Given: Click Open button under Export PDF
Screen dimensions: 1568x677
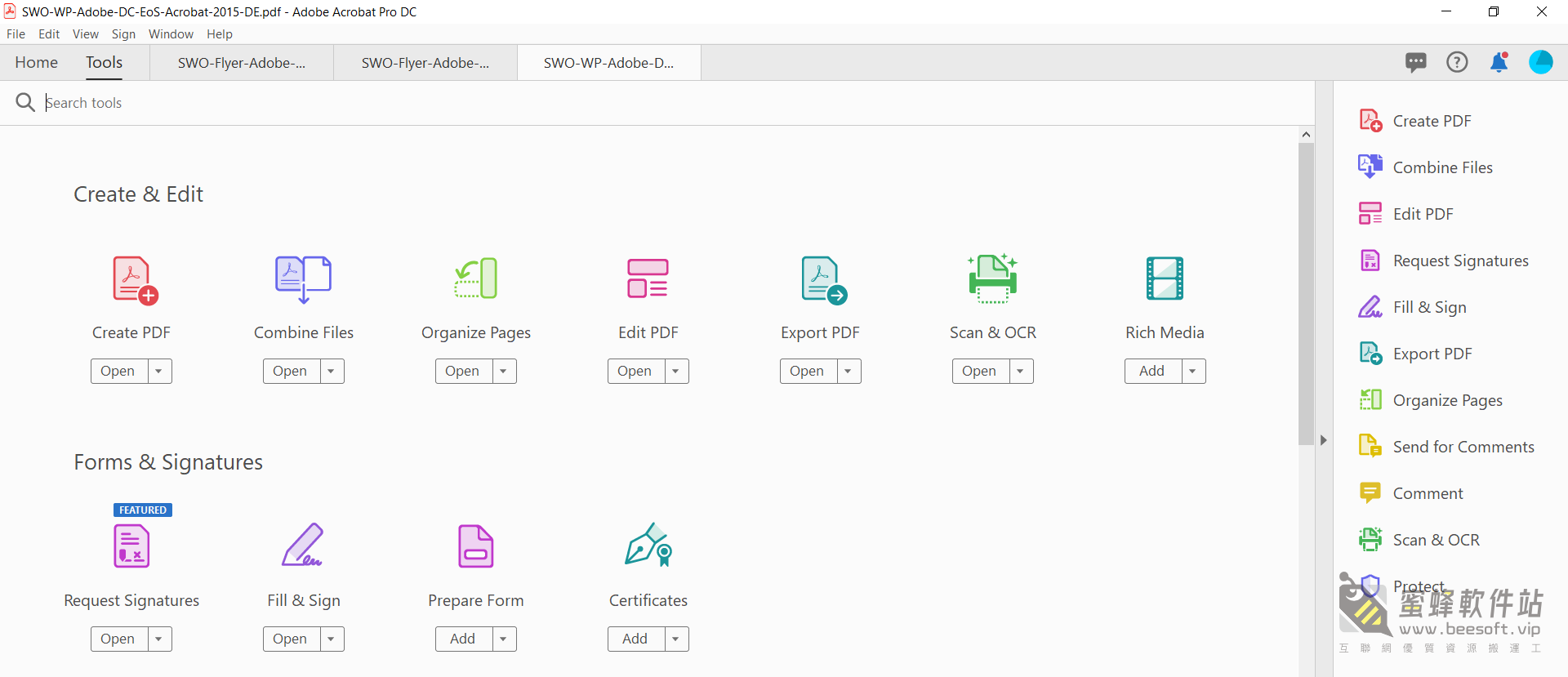Looking at the screenshot, I should tap(808, 371).
